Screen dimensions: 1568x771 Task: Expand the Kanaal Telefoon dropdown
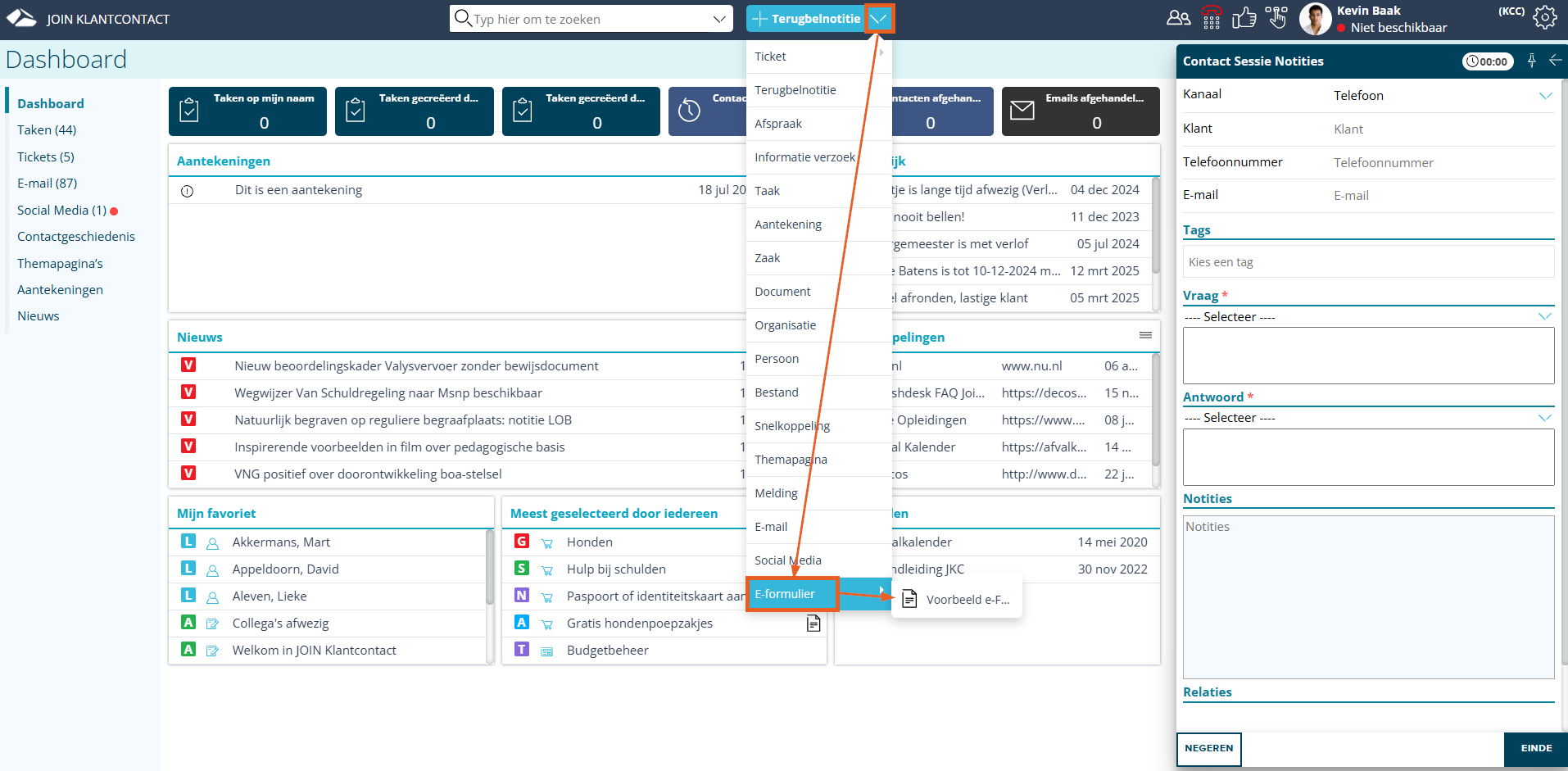(1544, 96)
